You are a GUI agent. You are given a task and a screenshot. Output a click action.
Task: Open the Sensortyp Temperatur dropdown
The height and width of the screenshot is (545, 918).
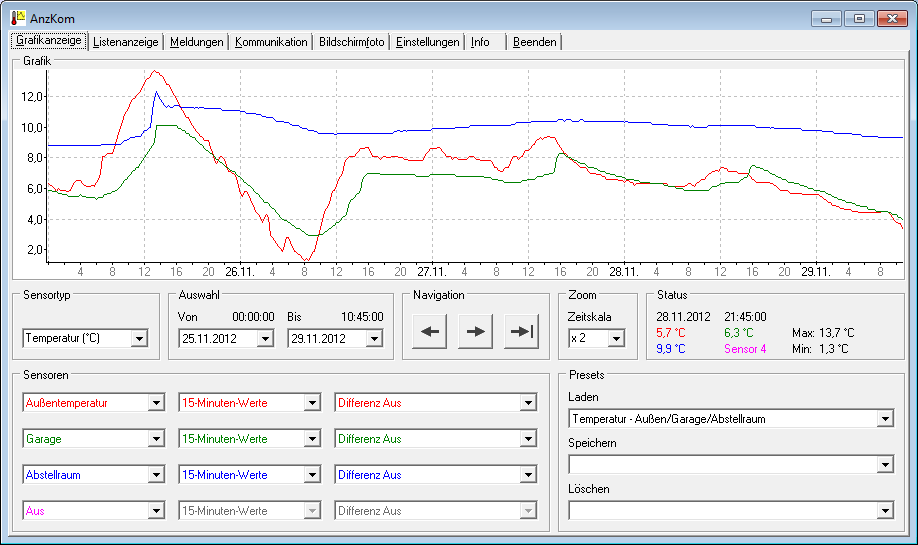[x=139, y=339]
